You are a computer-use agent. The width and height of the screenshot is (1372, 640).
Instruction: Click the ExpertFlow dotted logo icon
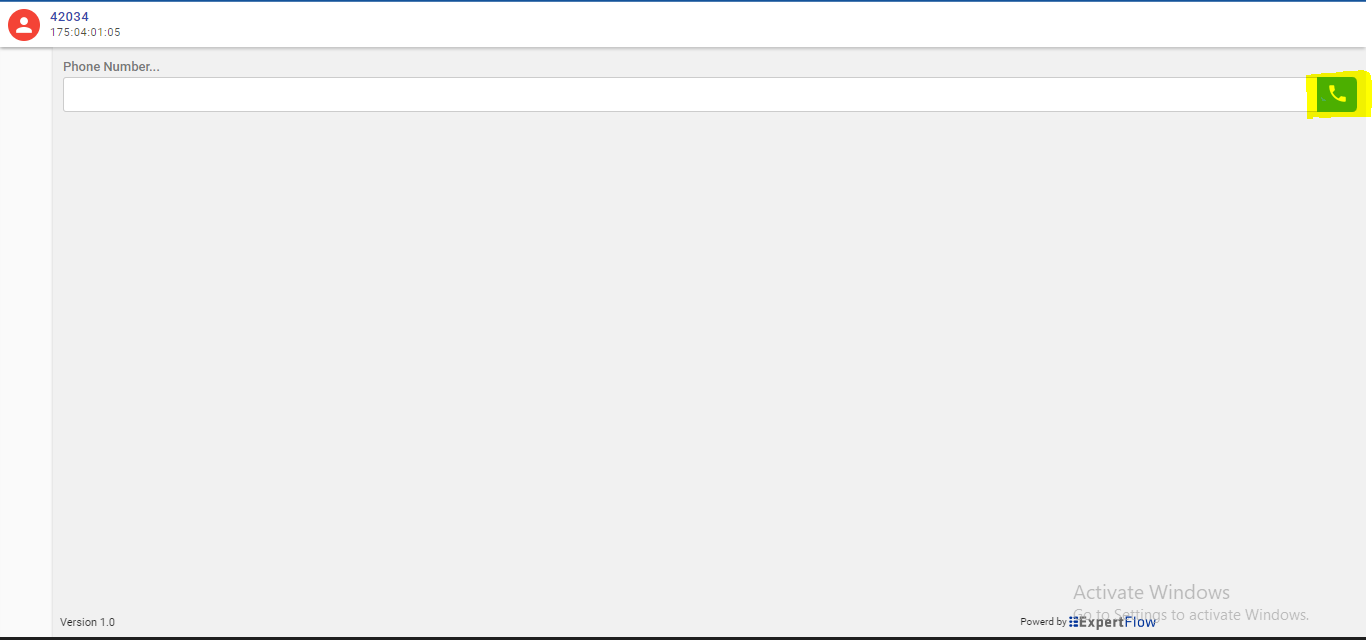pos(1073,622)
